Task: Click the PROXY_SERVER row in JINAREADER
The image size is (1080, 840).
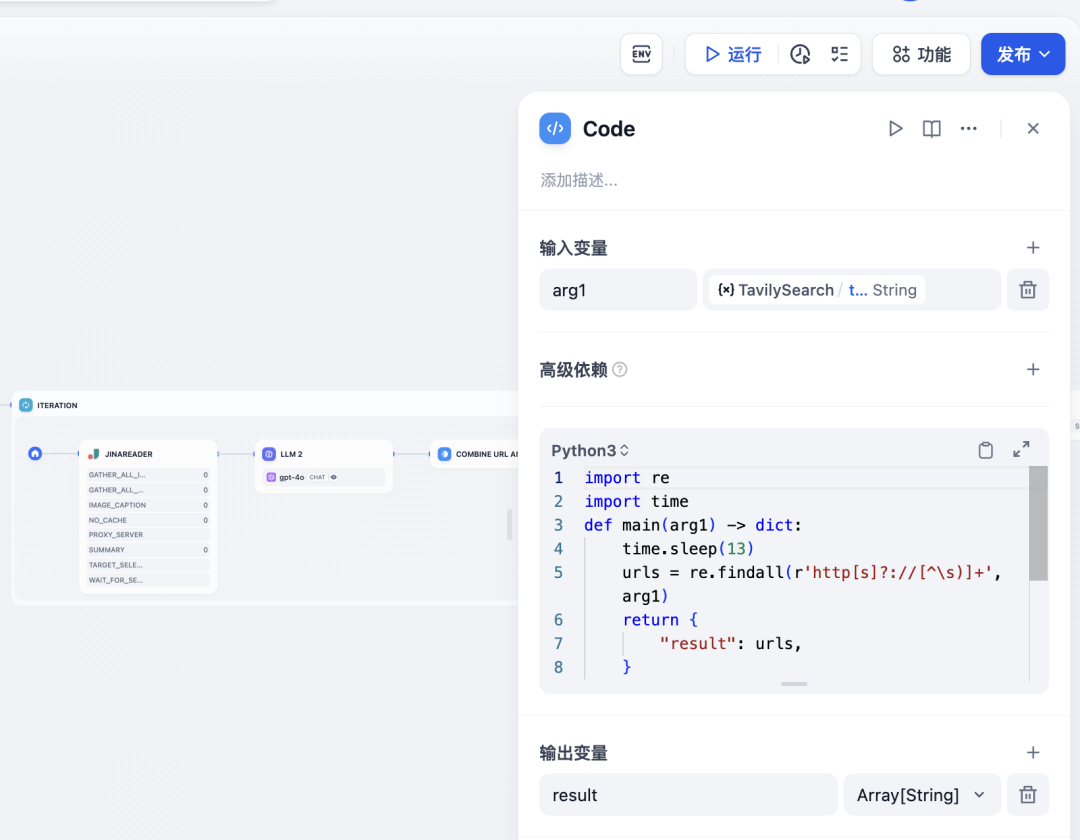Action: click(148, 535)
